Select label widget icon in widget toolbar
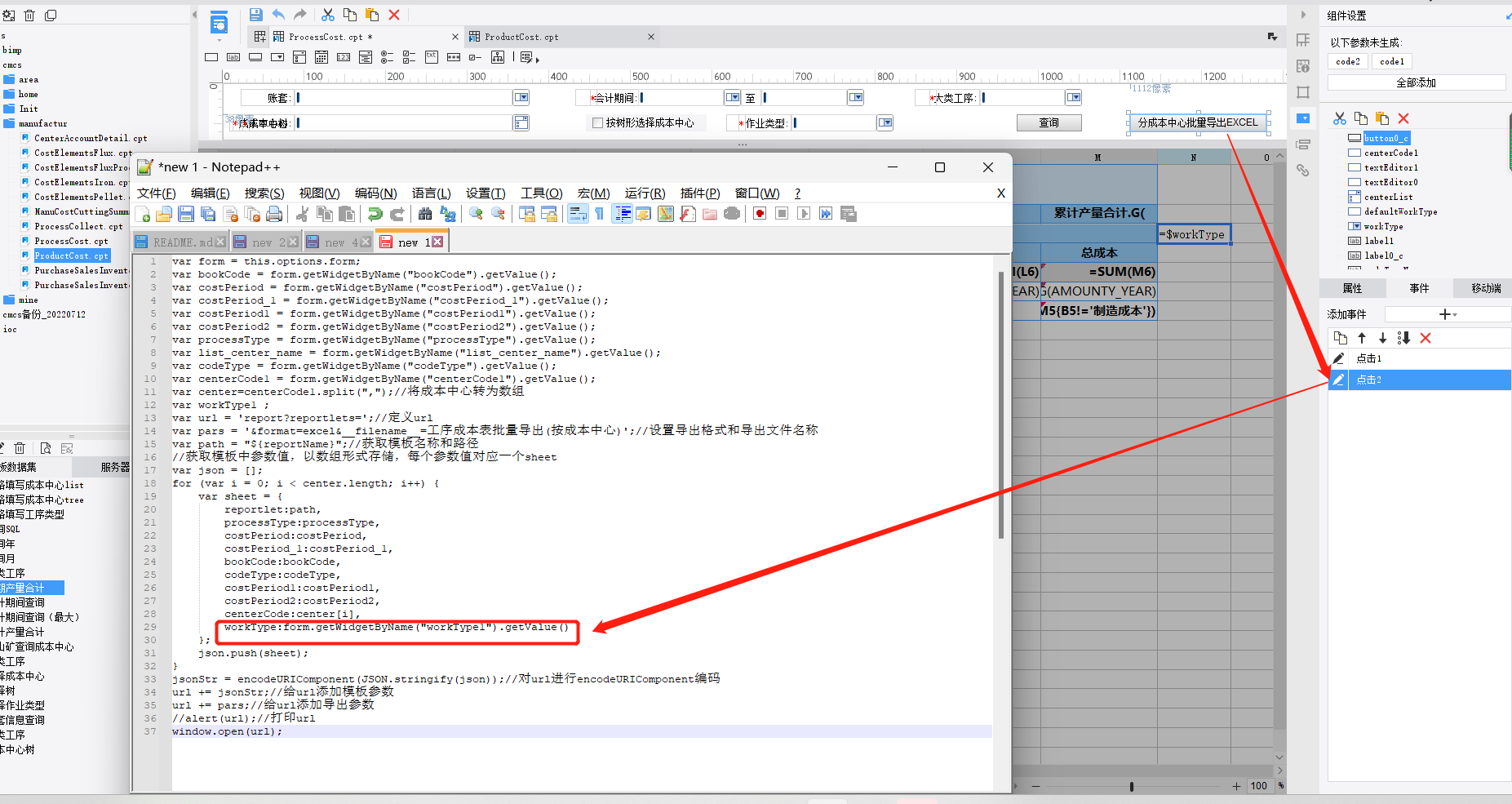This screenshot has height=804, width=1512. tap(233, 57)
